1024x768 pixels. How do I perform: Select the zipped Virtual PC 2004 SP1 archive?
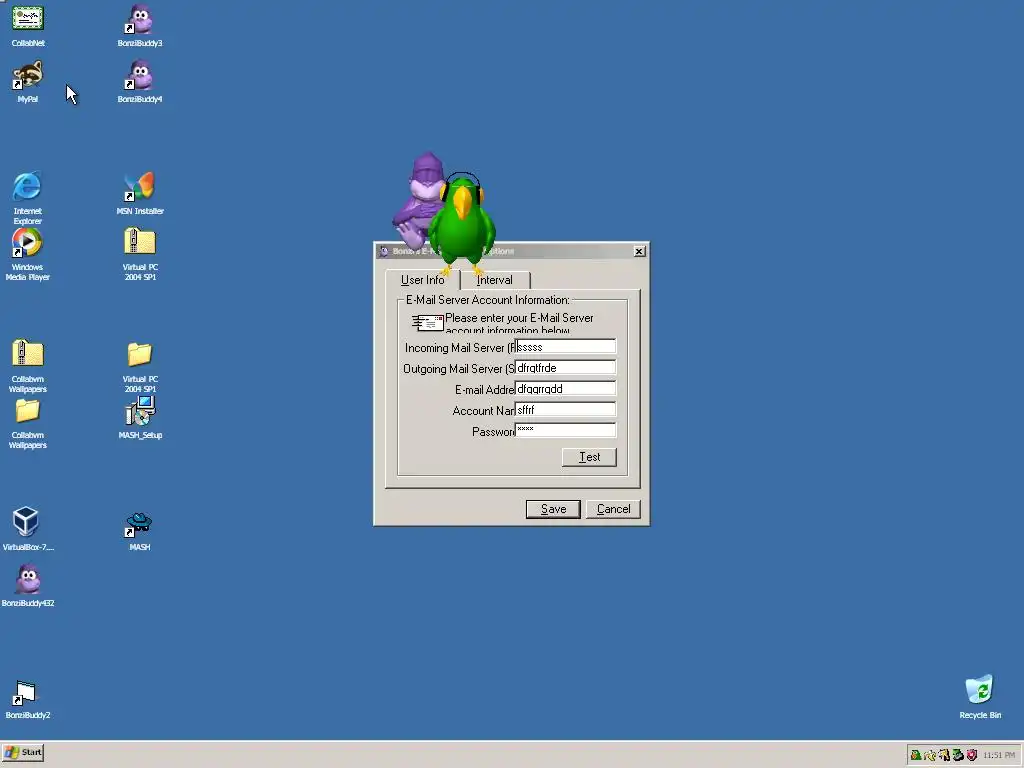point(140,254)
